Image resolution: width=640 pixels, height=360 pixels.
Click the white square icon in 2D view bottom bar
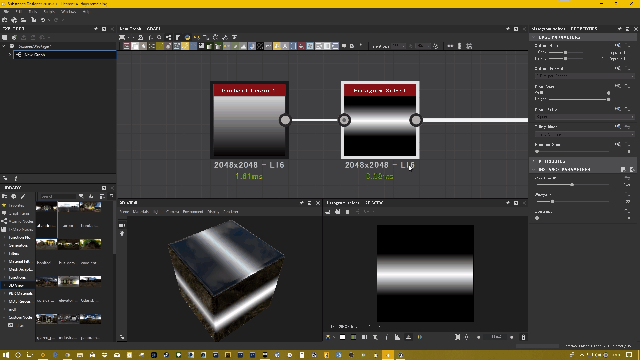(342, 337)
